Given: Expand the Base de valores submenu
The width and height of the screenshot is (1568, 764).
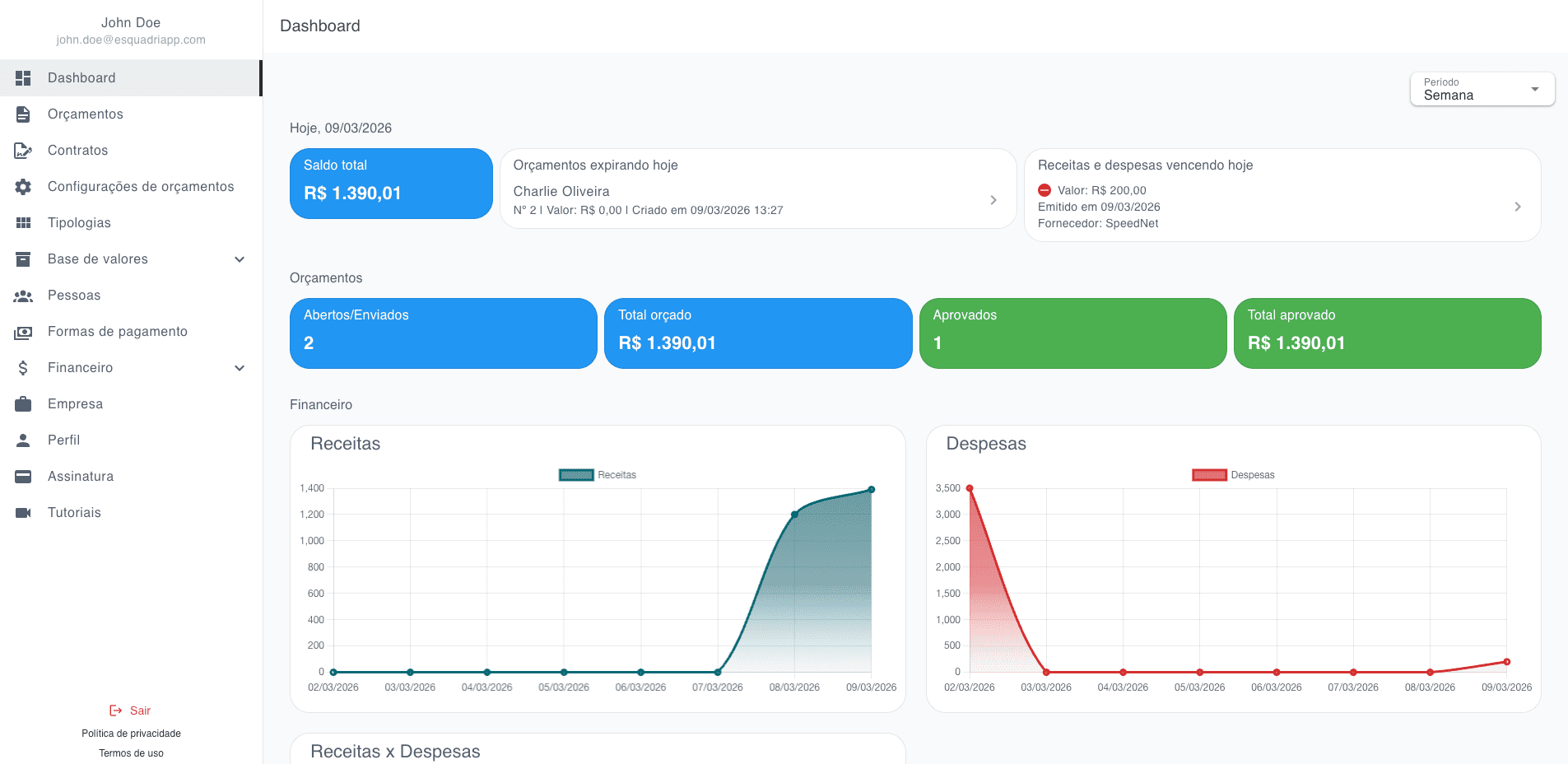Looking at the screenshot, I should tap(240, 259).
